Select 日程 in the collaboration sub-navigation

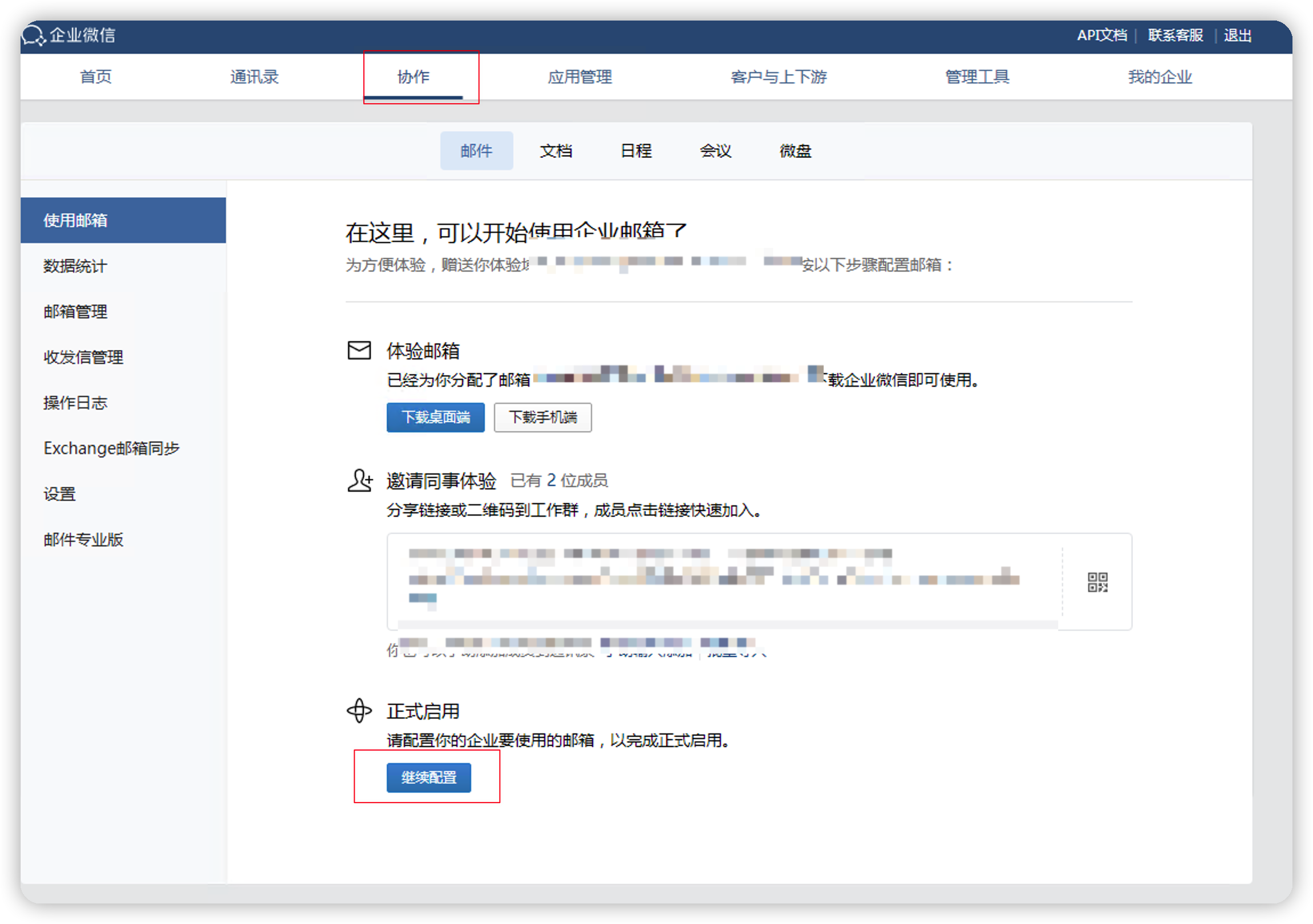pyautogui.click(x=635, y=151)
